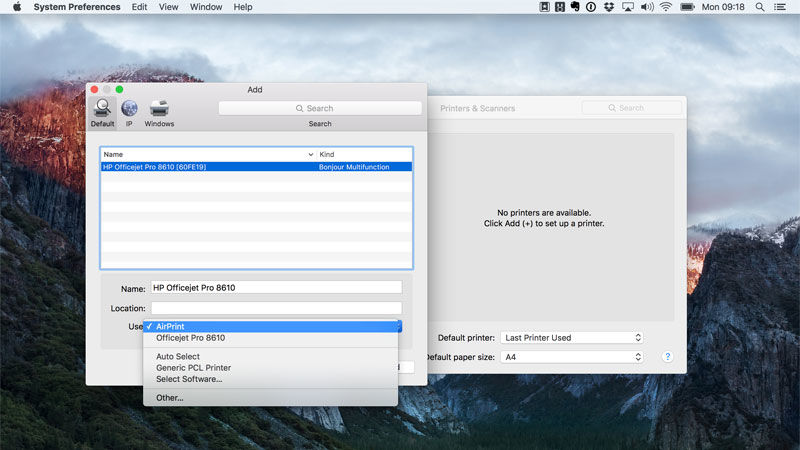The image size is (800, 450).
Task: Open the Default printer dropdown
Action: coord(571,338)
